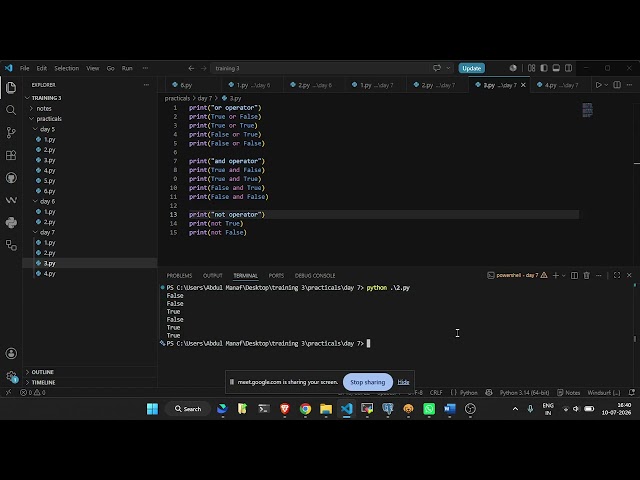Screen dimensions: 640x480
Task: Open the Manage gear icon
Action: tap(11, 376)
